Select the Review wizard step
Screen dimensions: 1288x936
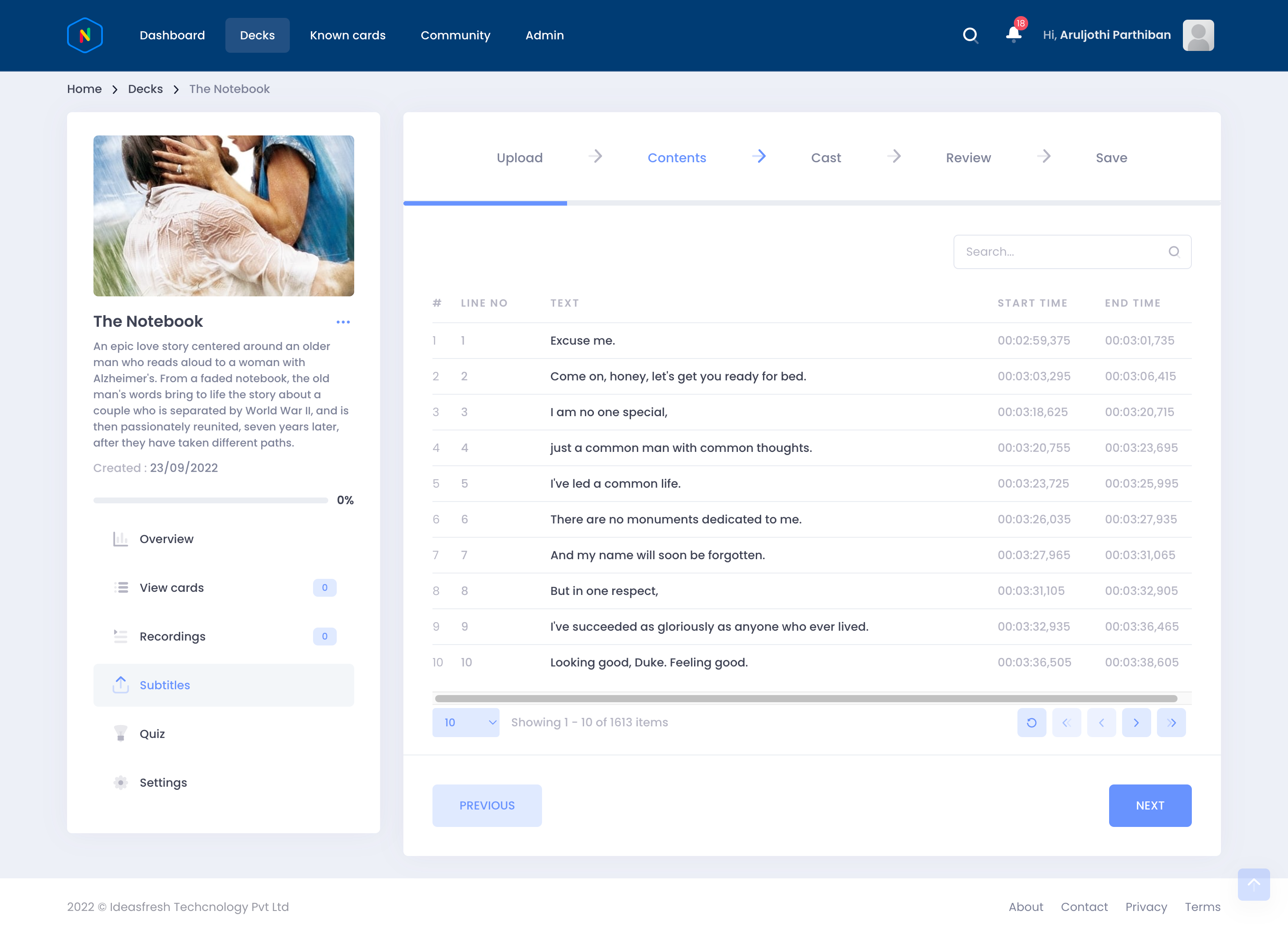coord(968,158)
